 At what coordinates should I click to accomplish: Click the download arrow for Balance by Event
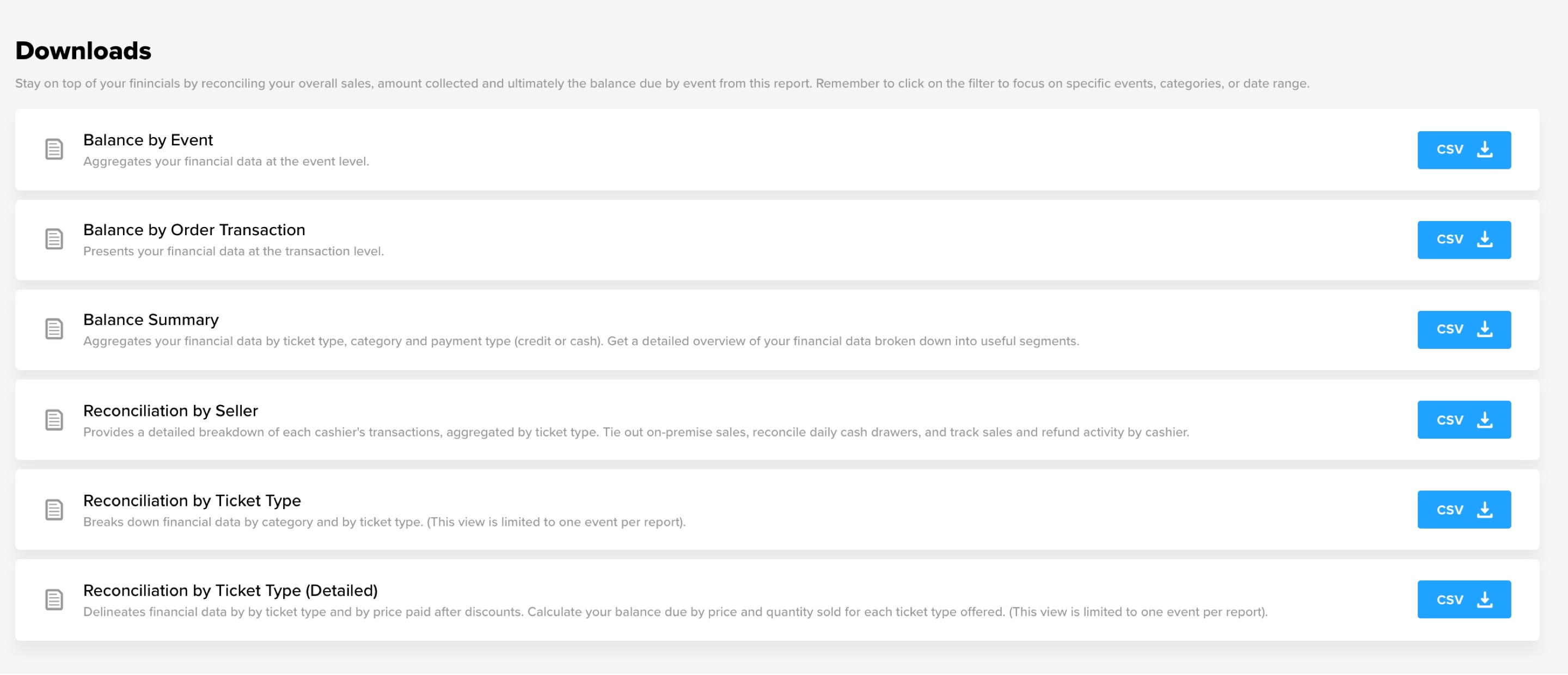coord(1485,150)
